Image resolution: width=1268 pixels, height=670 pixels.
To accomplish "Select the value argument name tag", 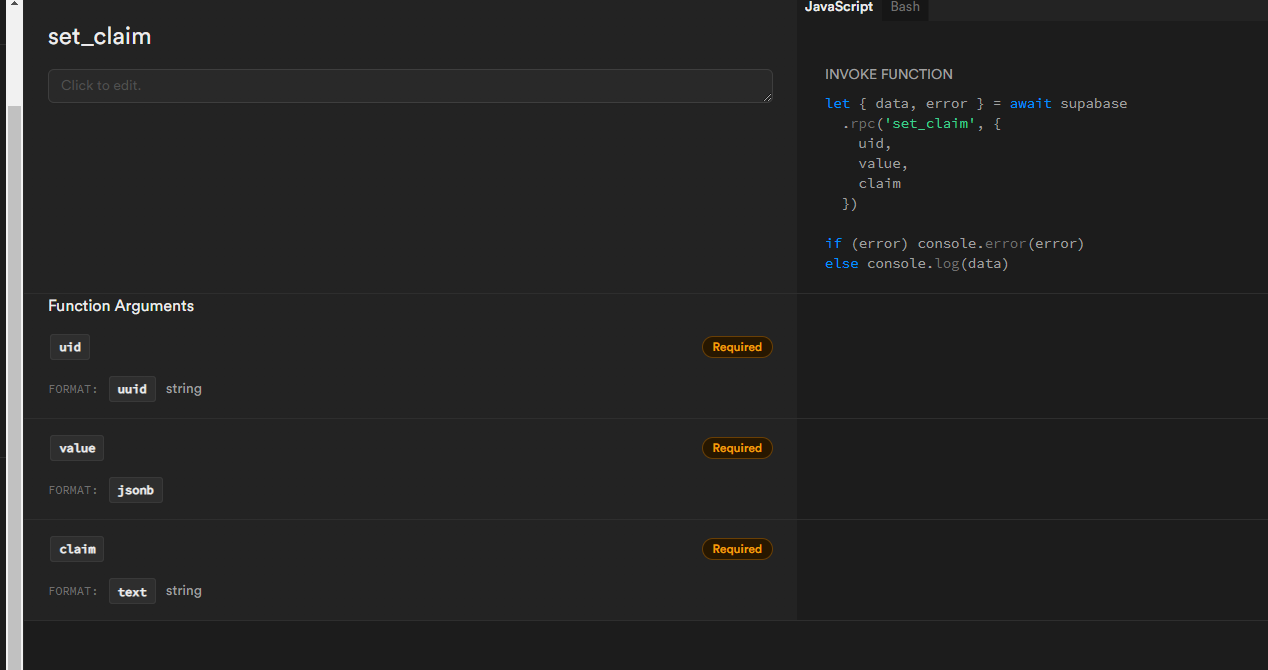I will (77, 448).
